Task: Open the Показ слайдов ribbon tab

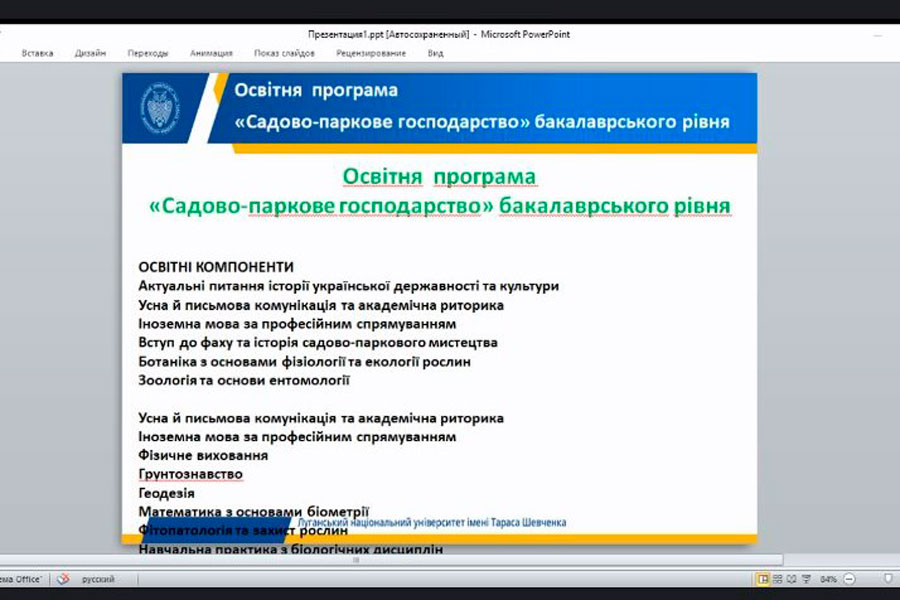Action: [284, 53]
